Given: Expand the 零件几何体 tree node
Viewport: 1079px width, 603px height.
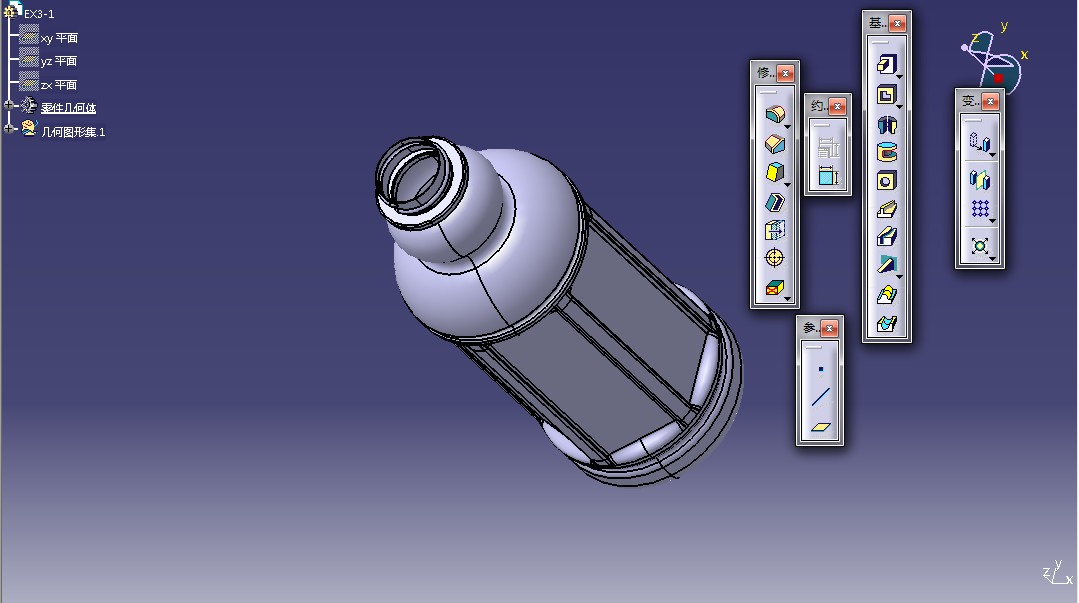Looking at the screenshot, I should [x=9, y=105].
